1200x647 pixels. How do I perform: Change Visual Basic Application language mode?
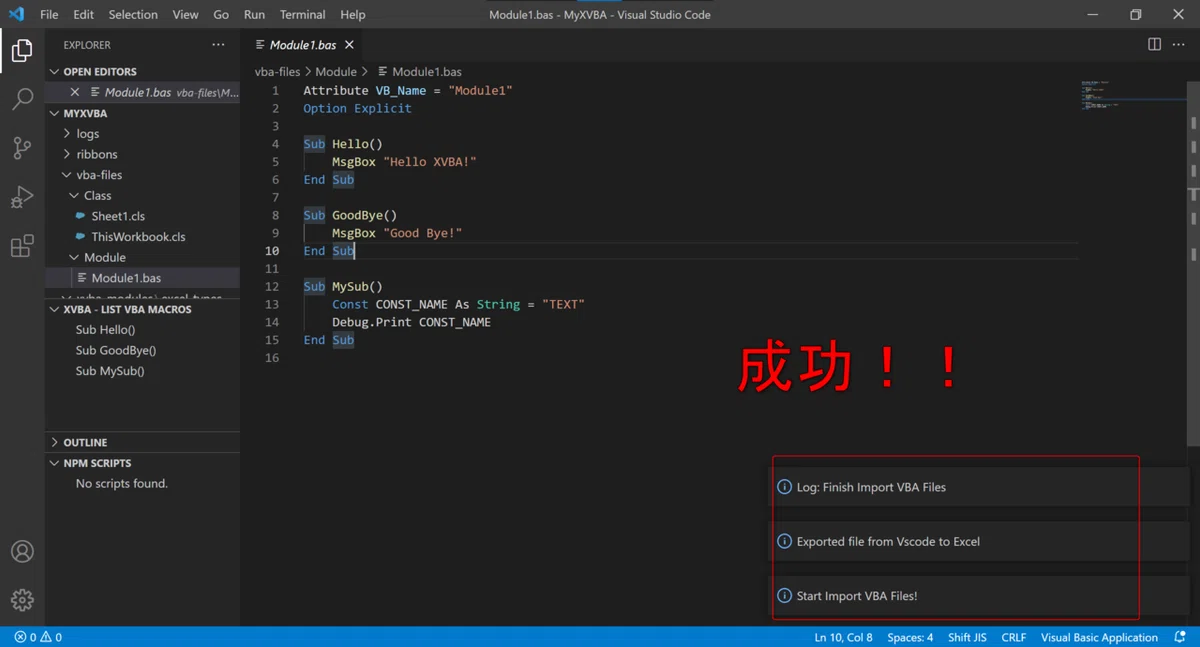point(1099,637)
